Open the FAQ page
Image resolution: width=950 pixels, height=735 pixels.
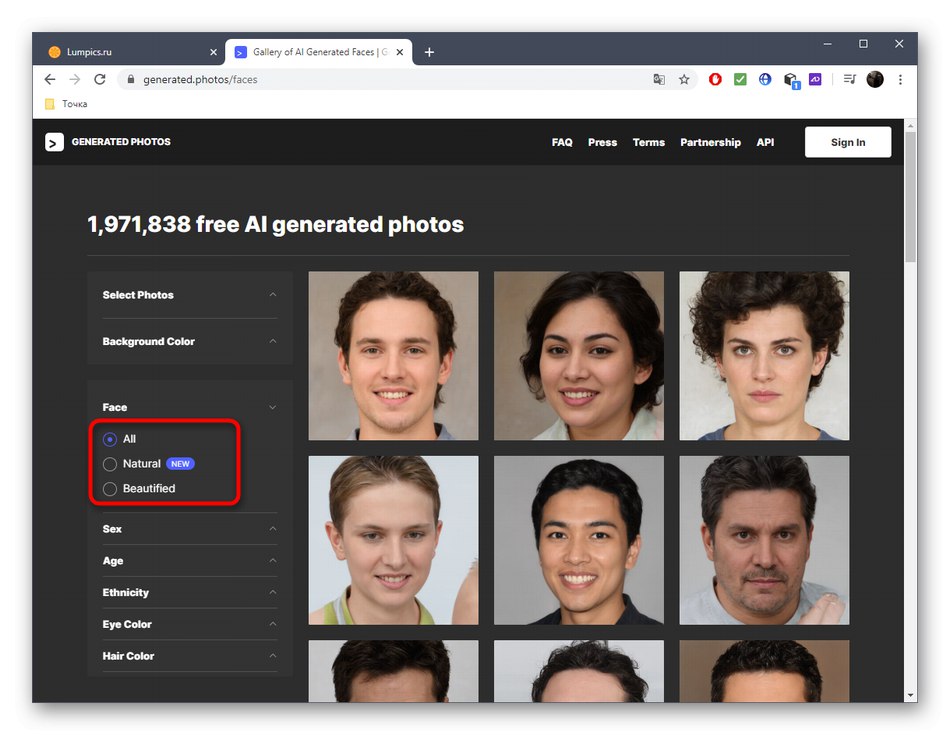pyautogui.click(x=562, y=142)
